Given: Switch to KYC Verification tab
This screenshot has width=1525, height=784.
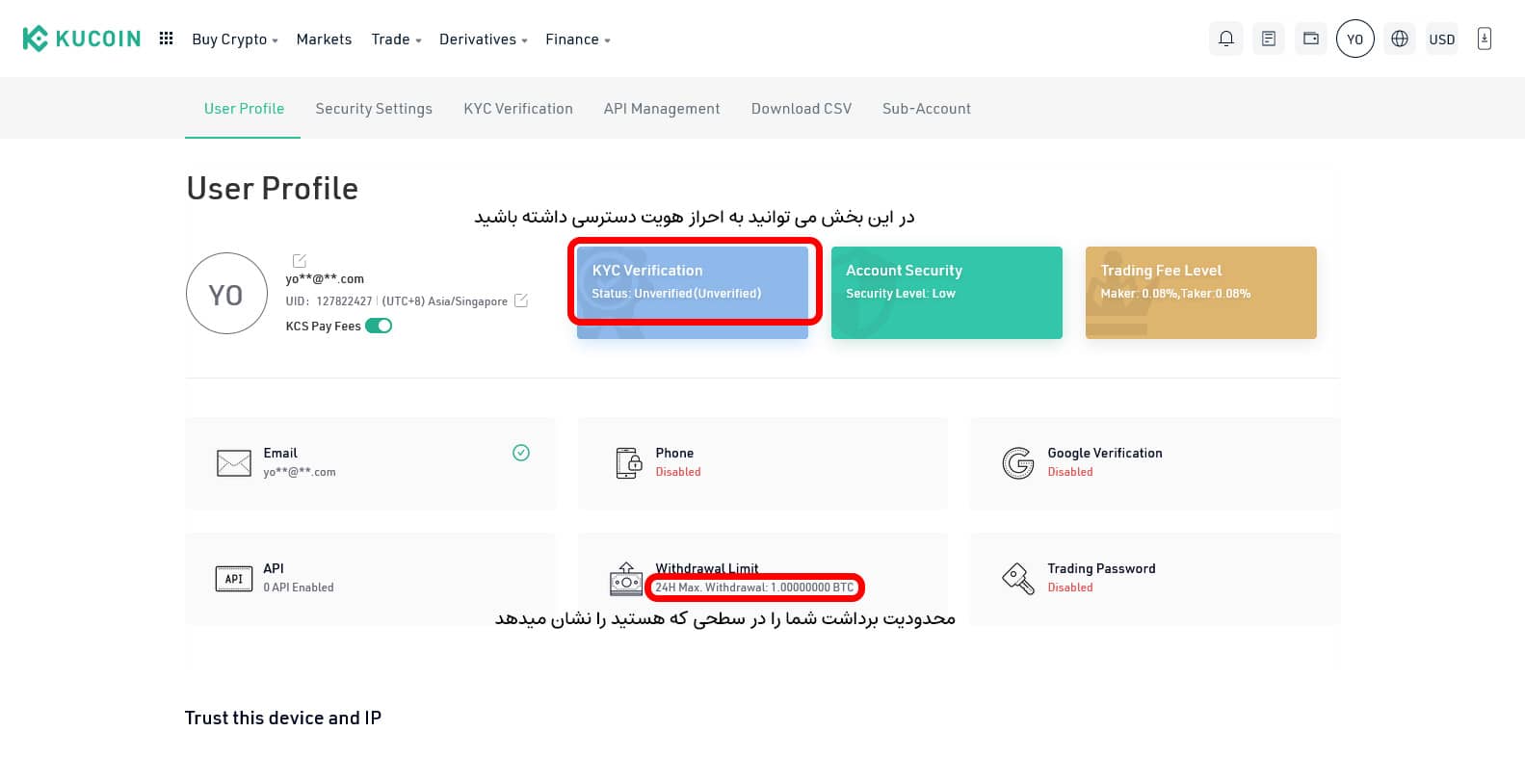Looking at the screenshot, I should click(518, 109).
